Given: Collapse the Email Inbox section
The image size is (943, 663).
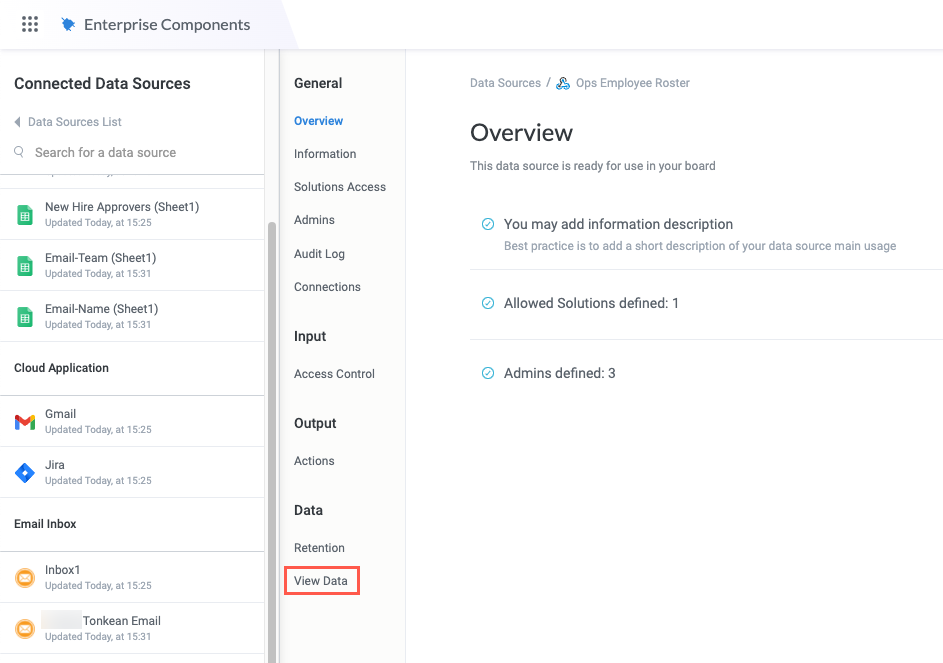Looking at the screenshot, I should tap(44, 523).
